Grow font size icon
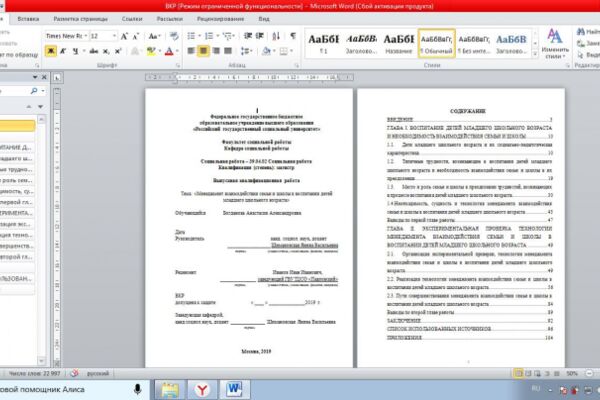This screenshot has height=400, width=600. pos(124,36)
